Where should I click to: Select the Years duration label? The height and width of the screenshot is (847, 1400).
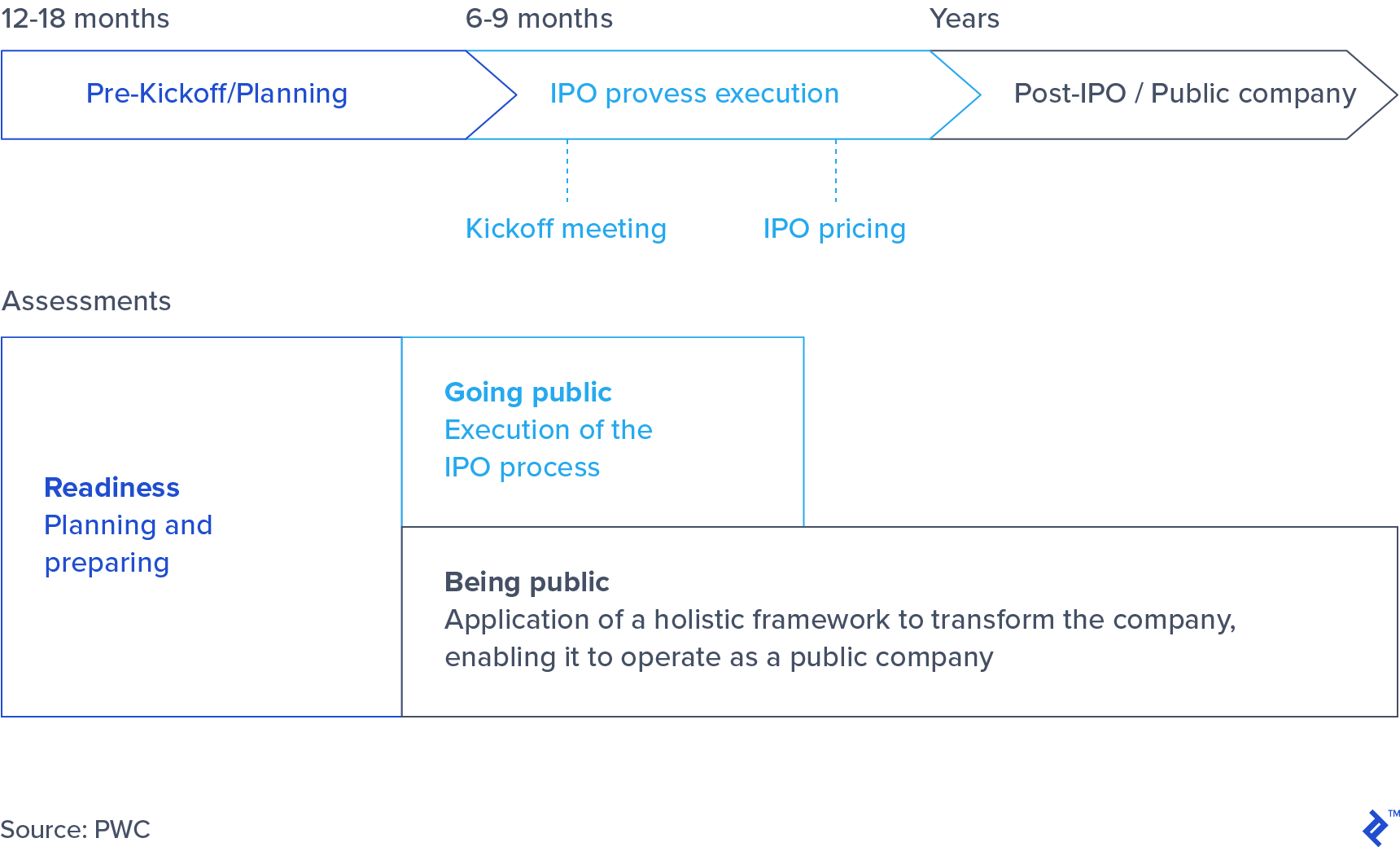coord(965,19)
